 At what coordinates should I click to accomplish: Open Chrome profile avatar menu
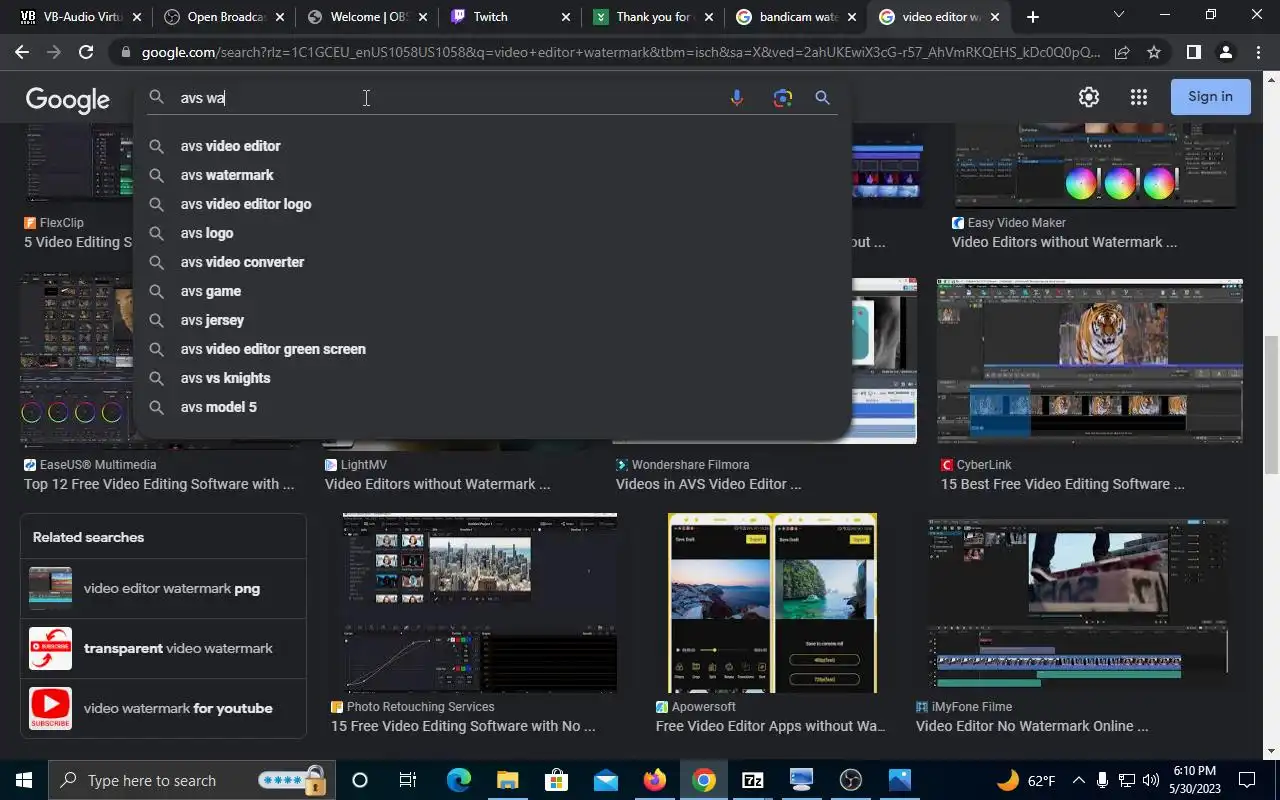pyautogui.click(x=1226, y=52)
